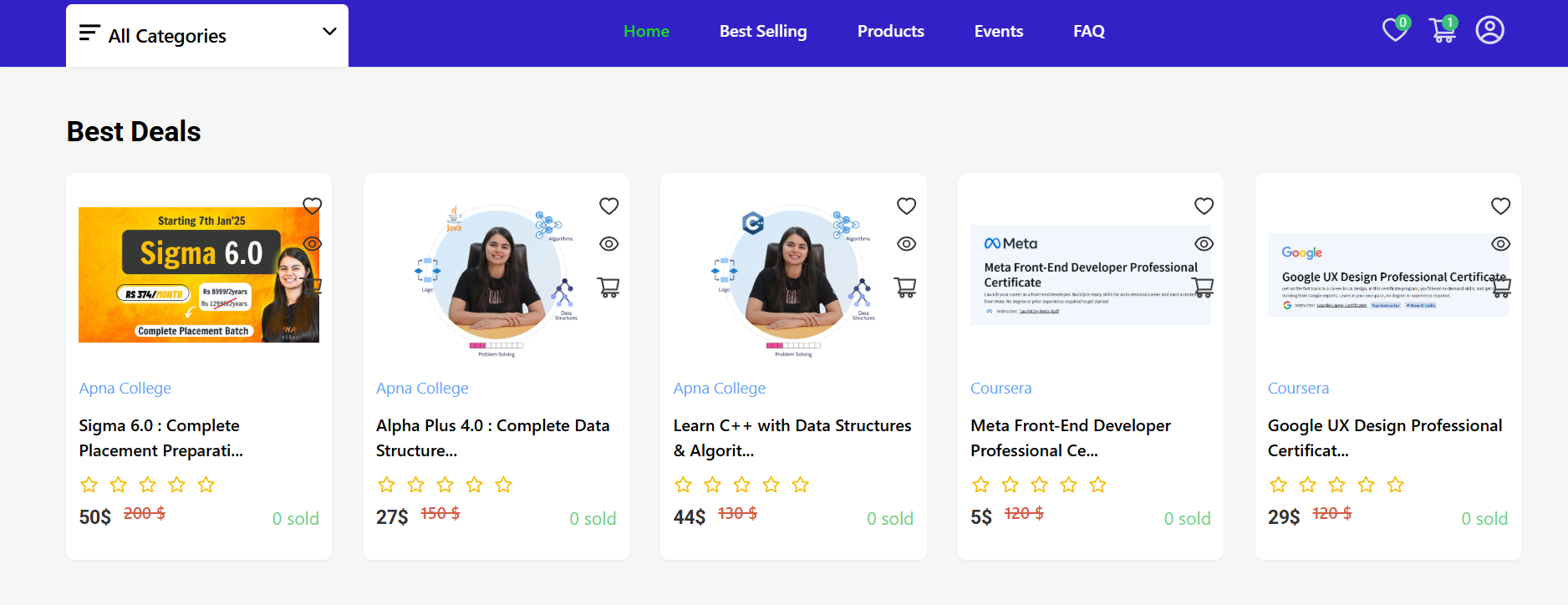Add Meta Front-End course to cart

[x=1204, y=287]
